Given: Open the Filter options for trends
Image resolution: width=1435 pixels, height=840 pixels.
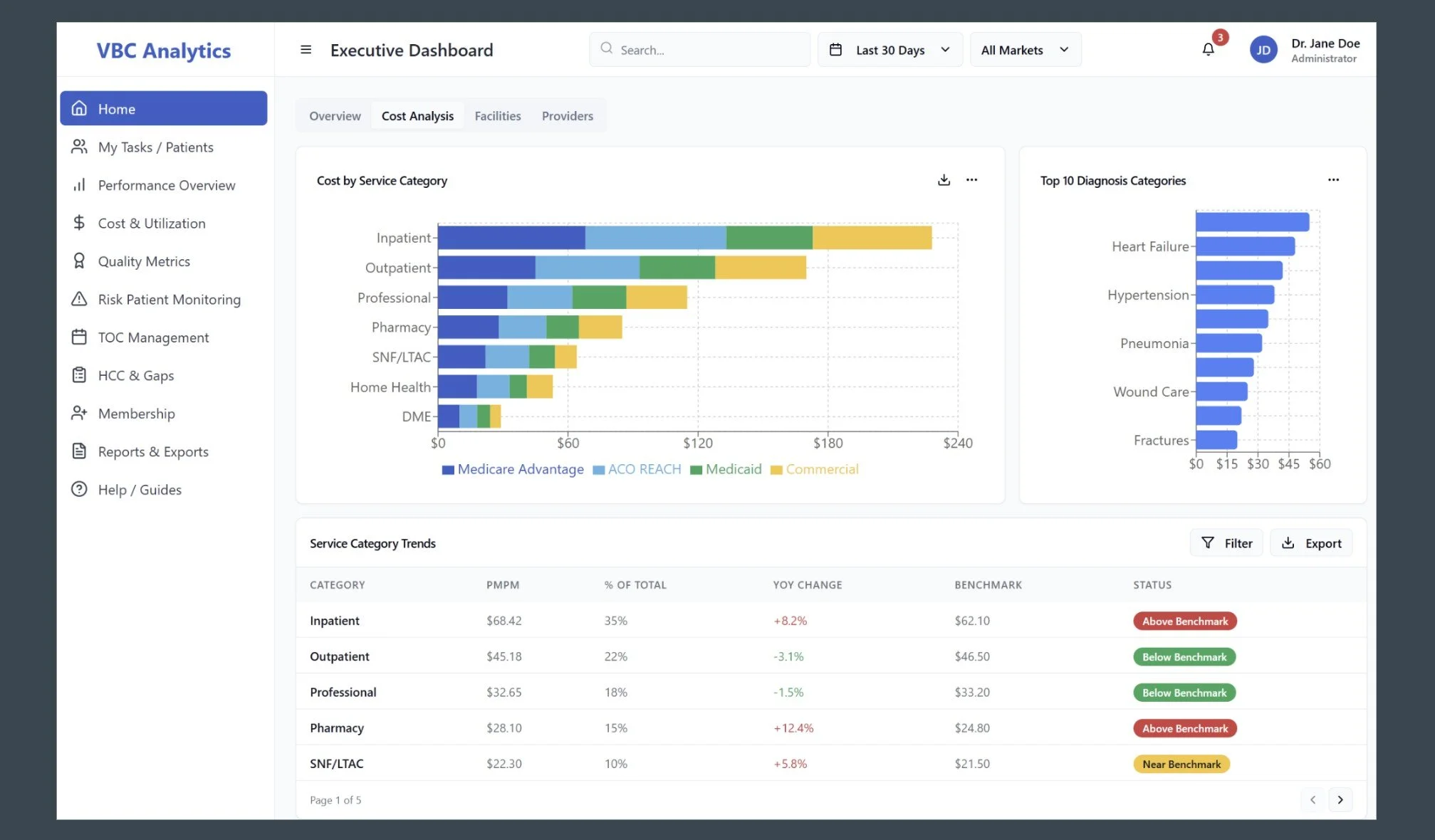Looking at the screenshot, I should (x=1226, y=543).
